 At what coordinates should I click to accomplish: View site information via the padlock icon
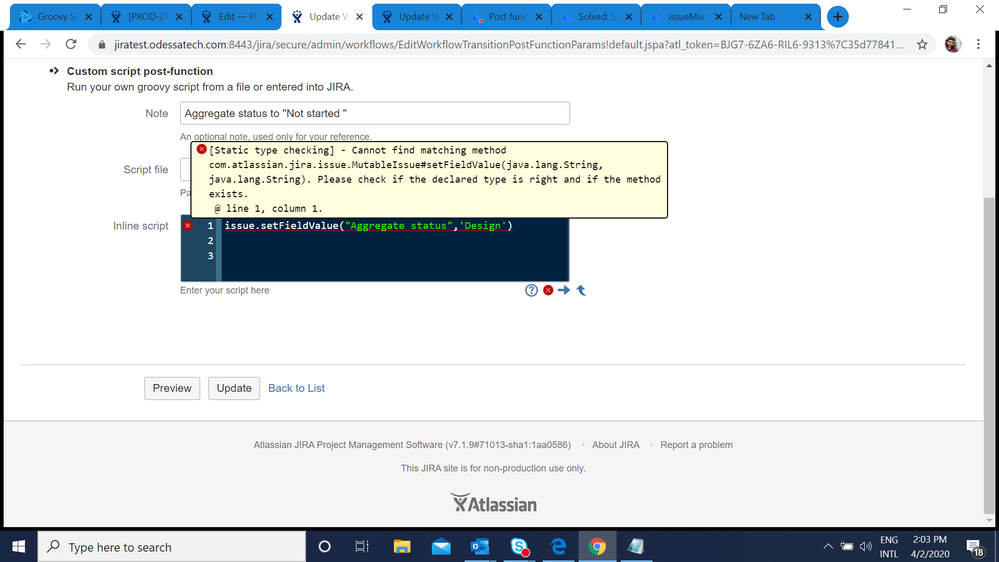coord(101,45)
